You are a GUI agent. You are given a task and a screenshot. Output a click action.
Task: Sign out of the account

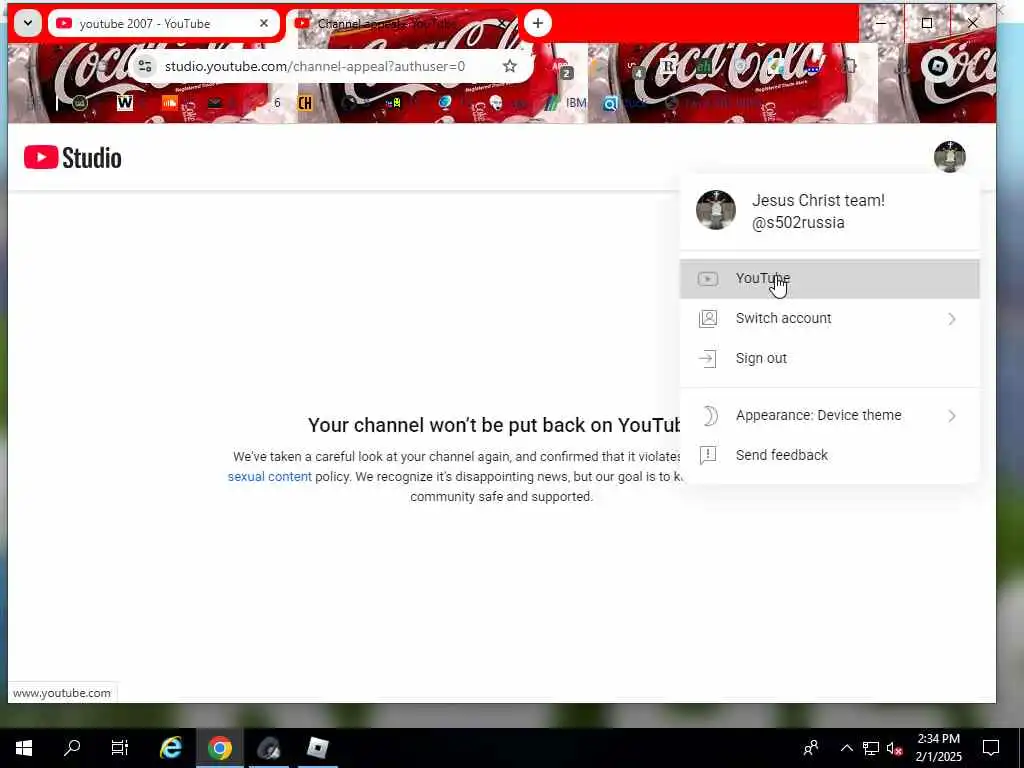[829, 359]
